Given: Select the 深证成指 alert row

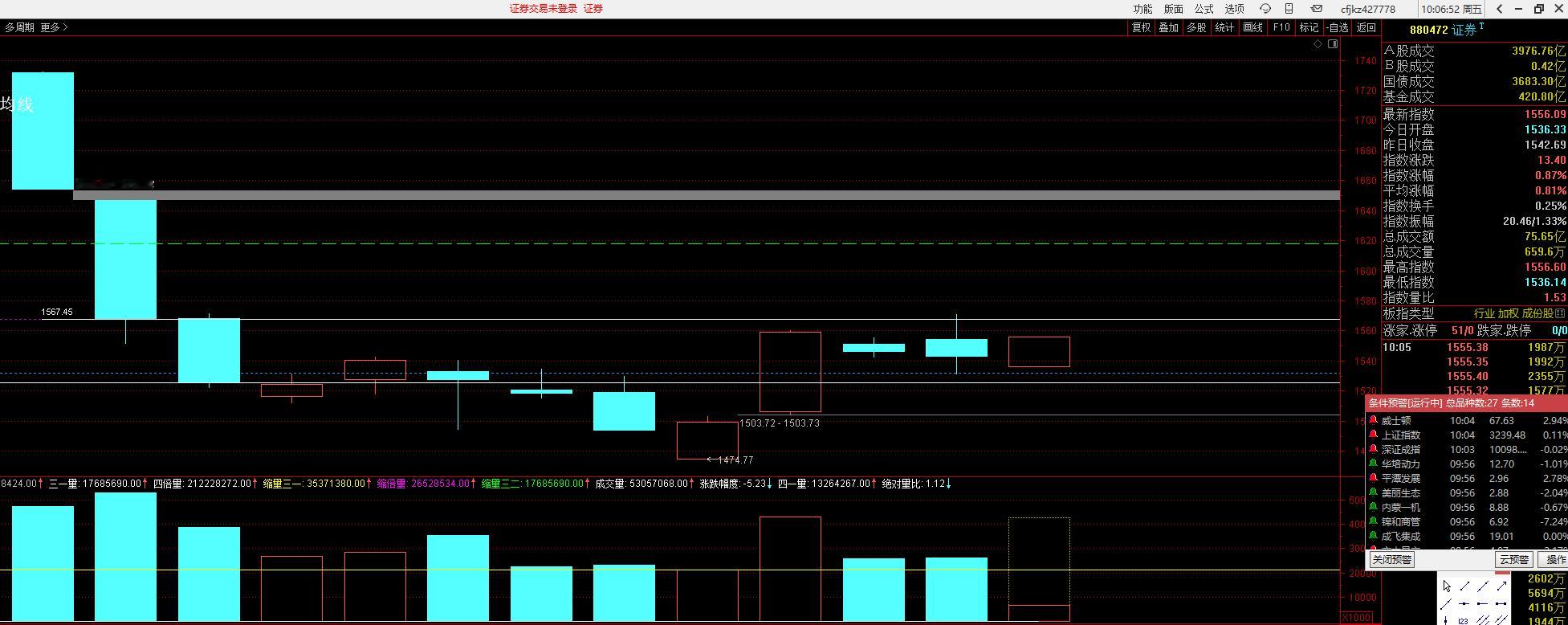Looking at the screenshot, I should (1467, 449).
